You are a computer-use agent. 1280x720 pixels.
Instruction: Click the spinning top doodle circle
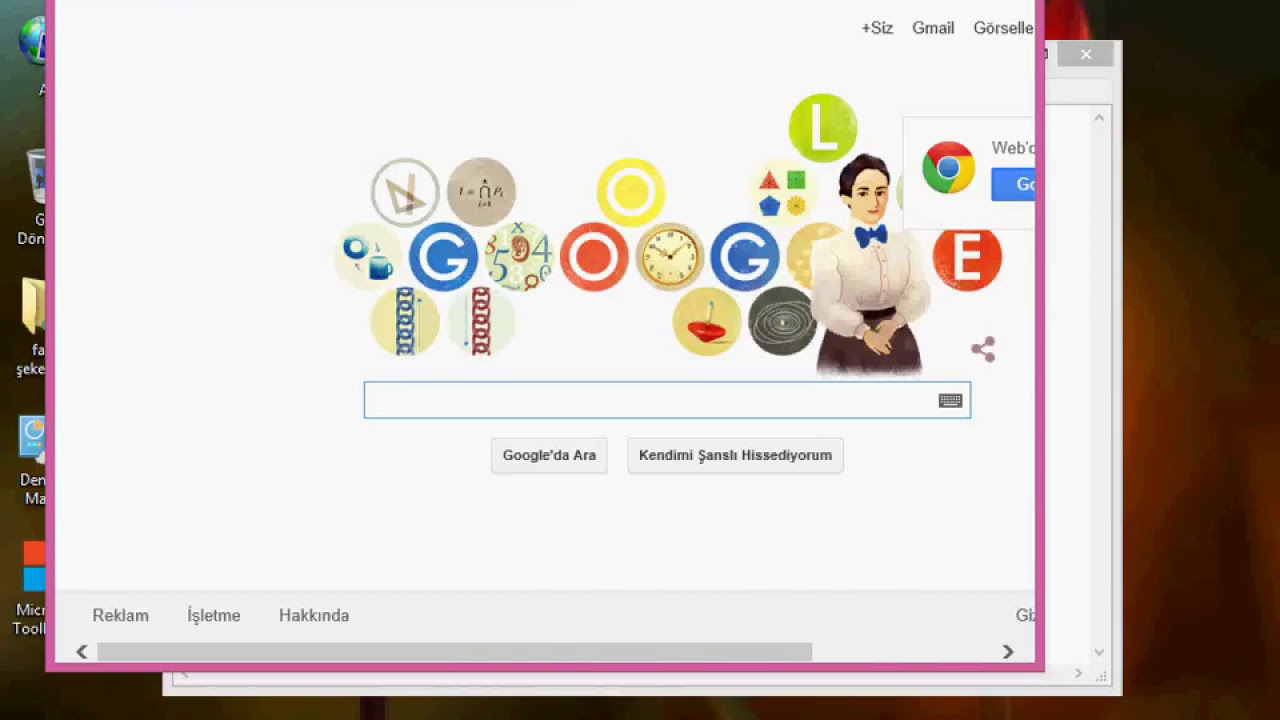point(707,322)
